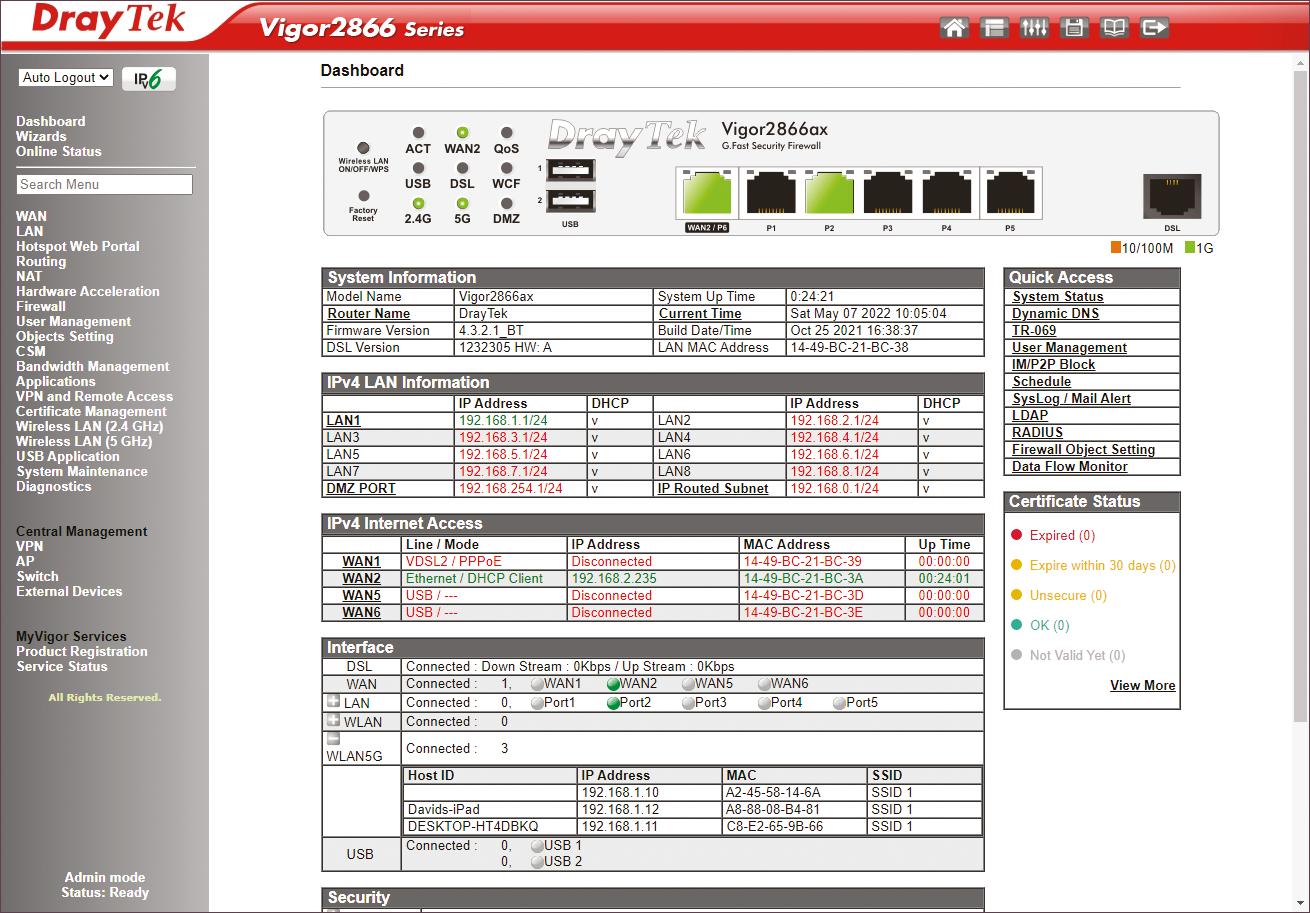Click in the Search Menu field
Screen dimensions: 1310x913
coord(104,184)
